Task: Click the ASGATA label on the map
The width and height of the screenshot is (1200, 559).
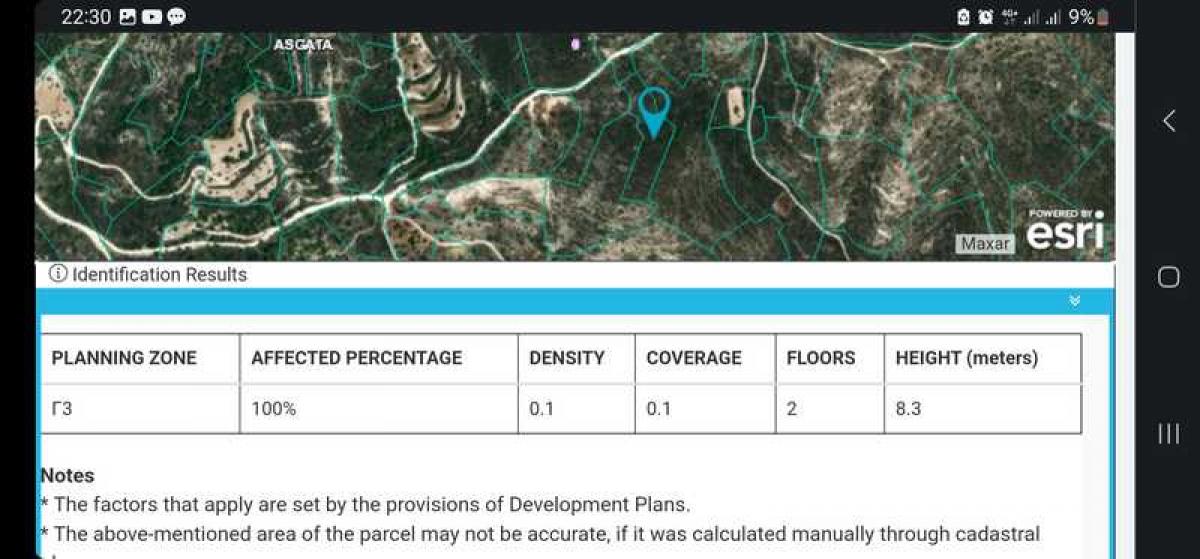Action: coord(303,45)
